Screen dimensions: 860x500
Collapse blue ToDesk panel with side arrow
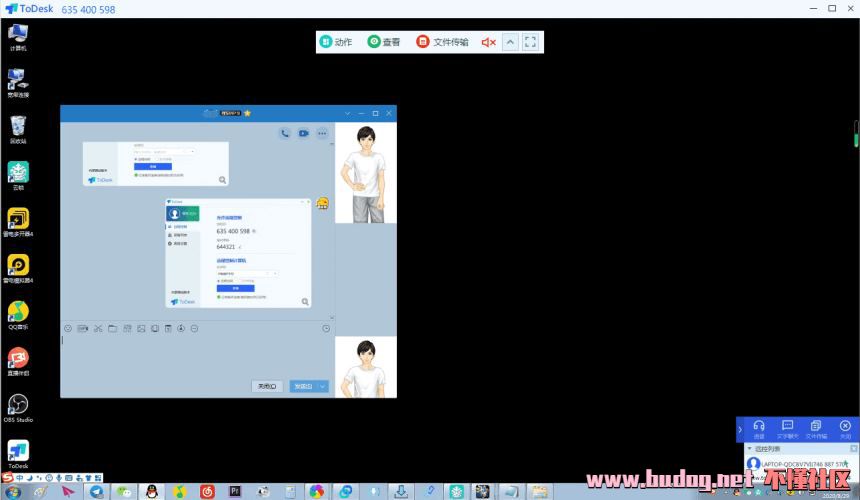pos(740,429)
